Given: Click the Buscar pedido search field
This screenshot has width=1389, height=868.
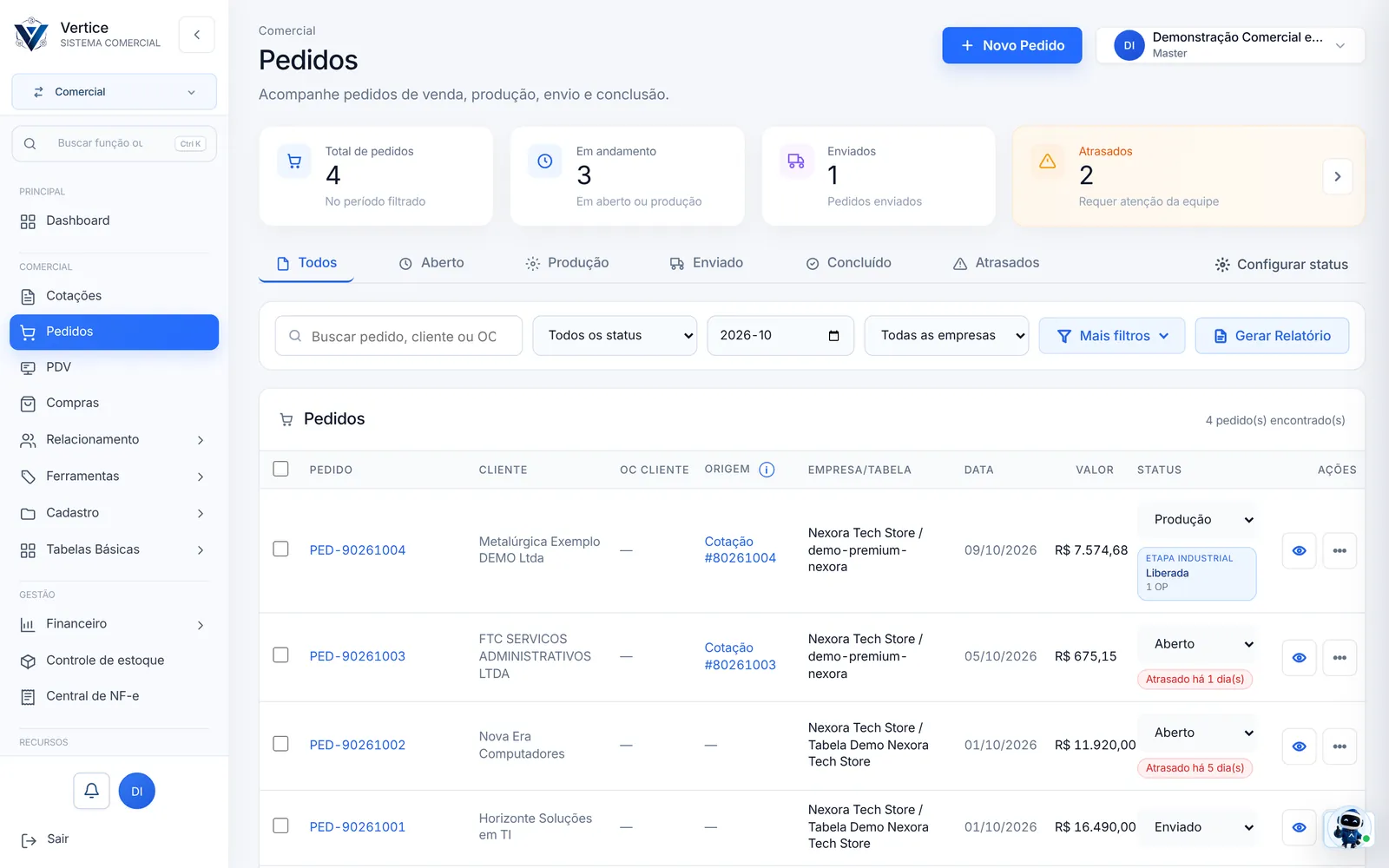Looking at the screenshot, I should click(x=398, y=336).
